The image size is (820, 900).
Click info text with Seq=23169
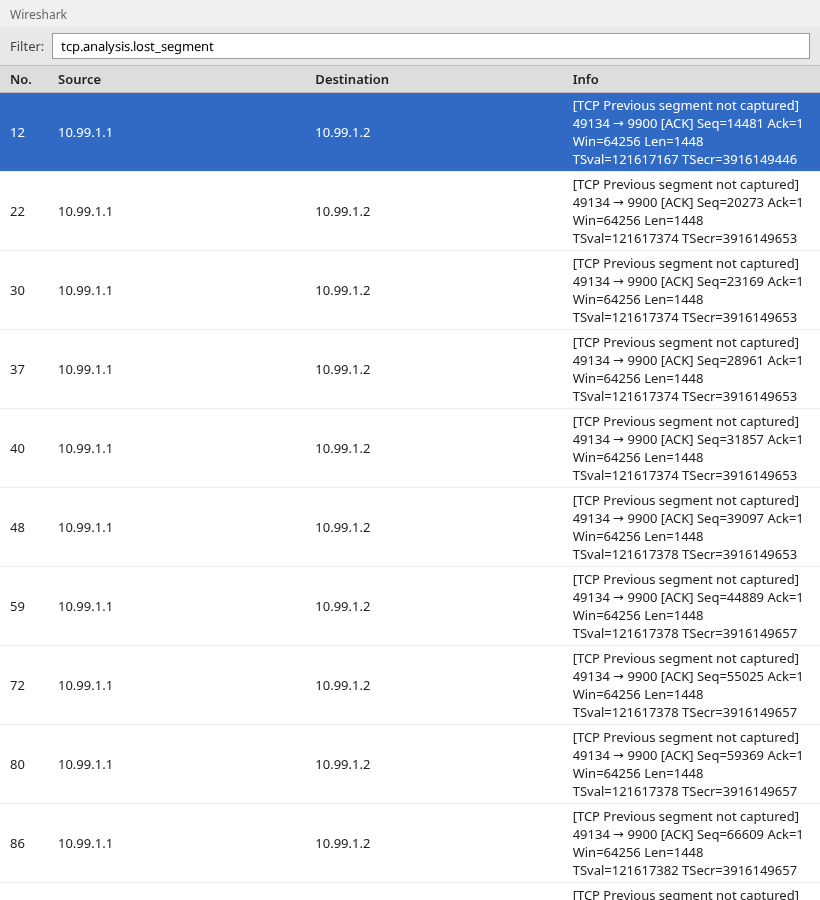tap(687, 291)
